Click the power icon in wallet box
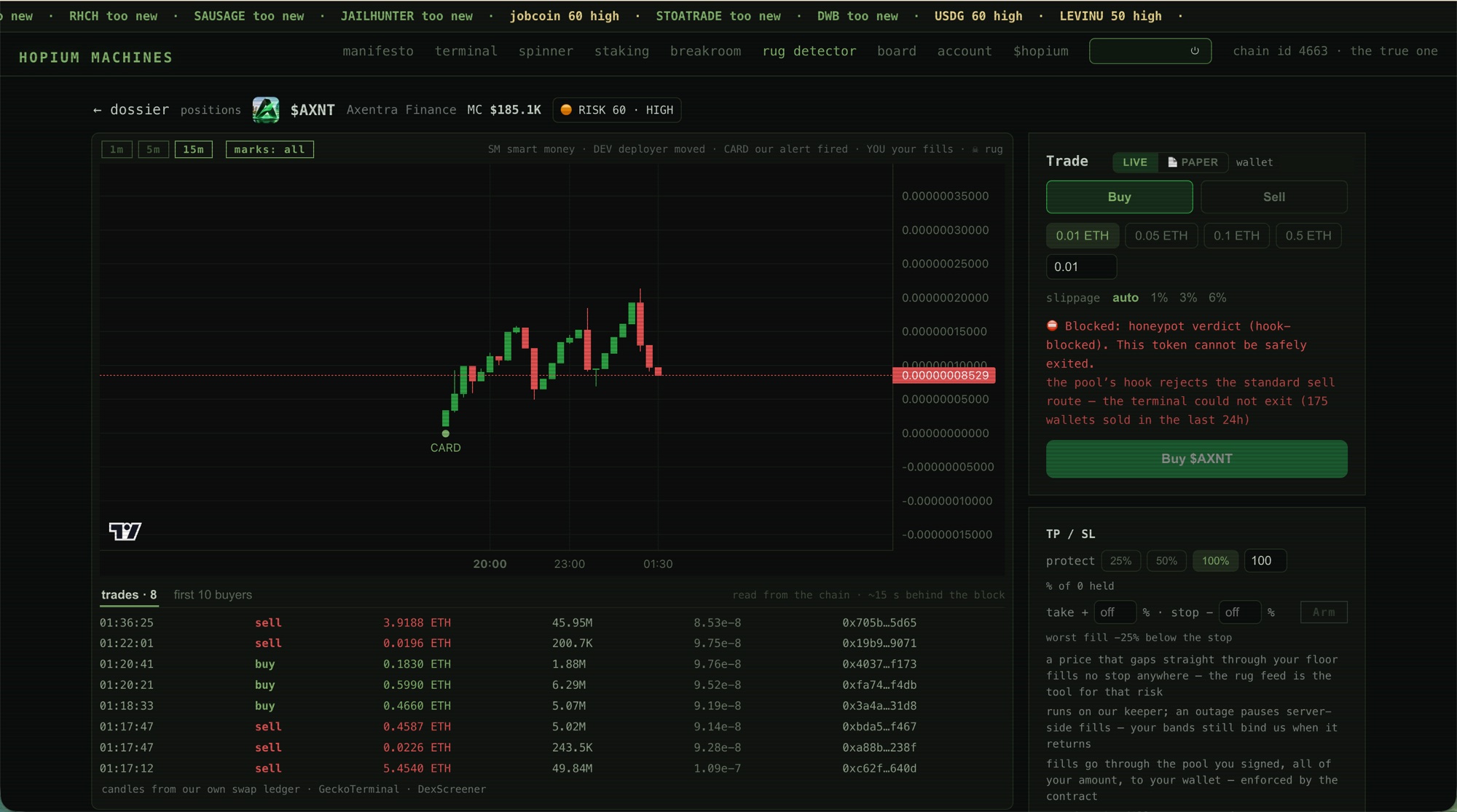The height and width of the screenshot is (812, 1457). click(x=1195, y=51)
